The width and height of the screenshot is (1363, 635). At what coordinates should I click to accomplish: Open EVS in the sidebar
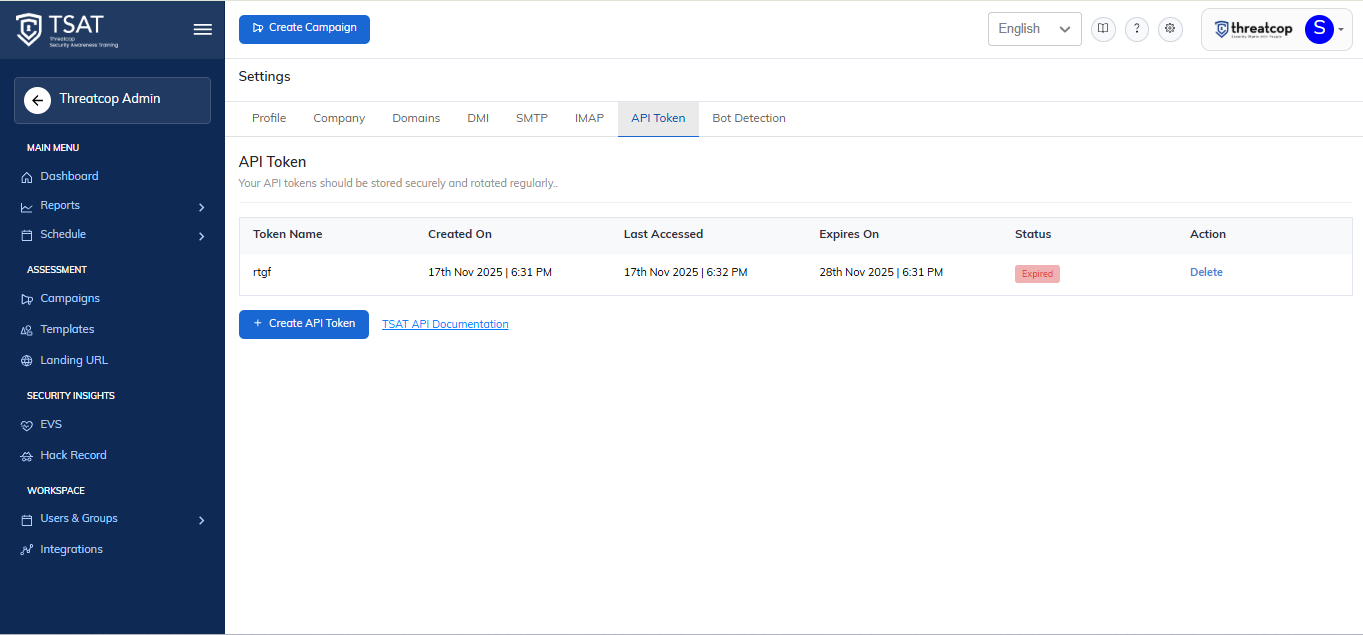click(51, 424)
